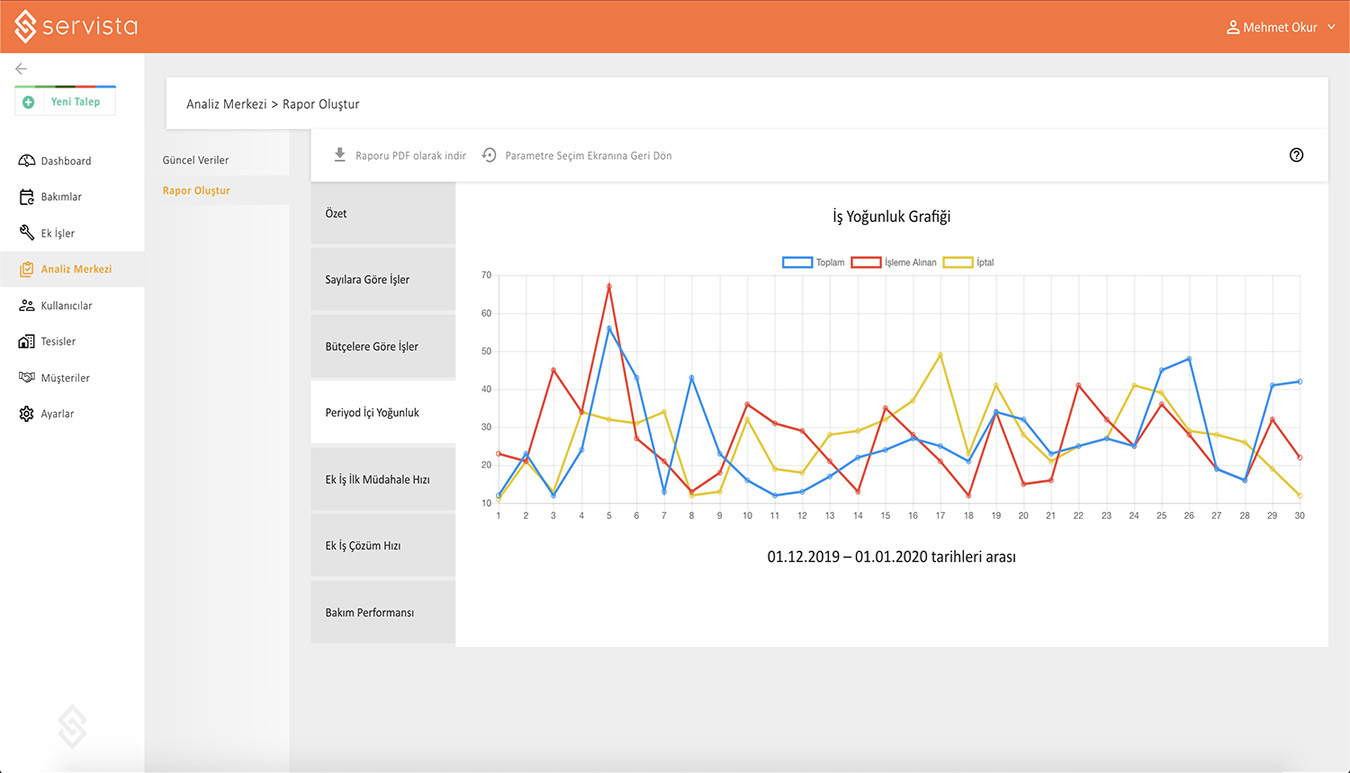Open Ayarlar settings gear icon
Image resolution: width=1350 pixels, height=773 pixels.
[27, 414]
